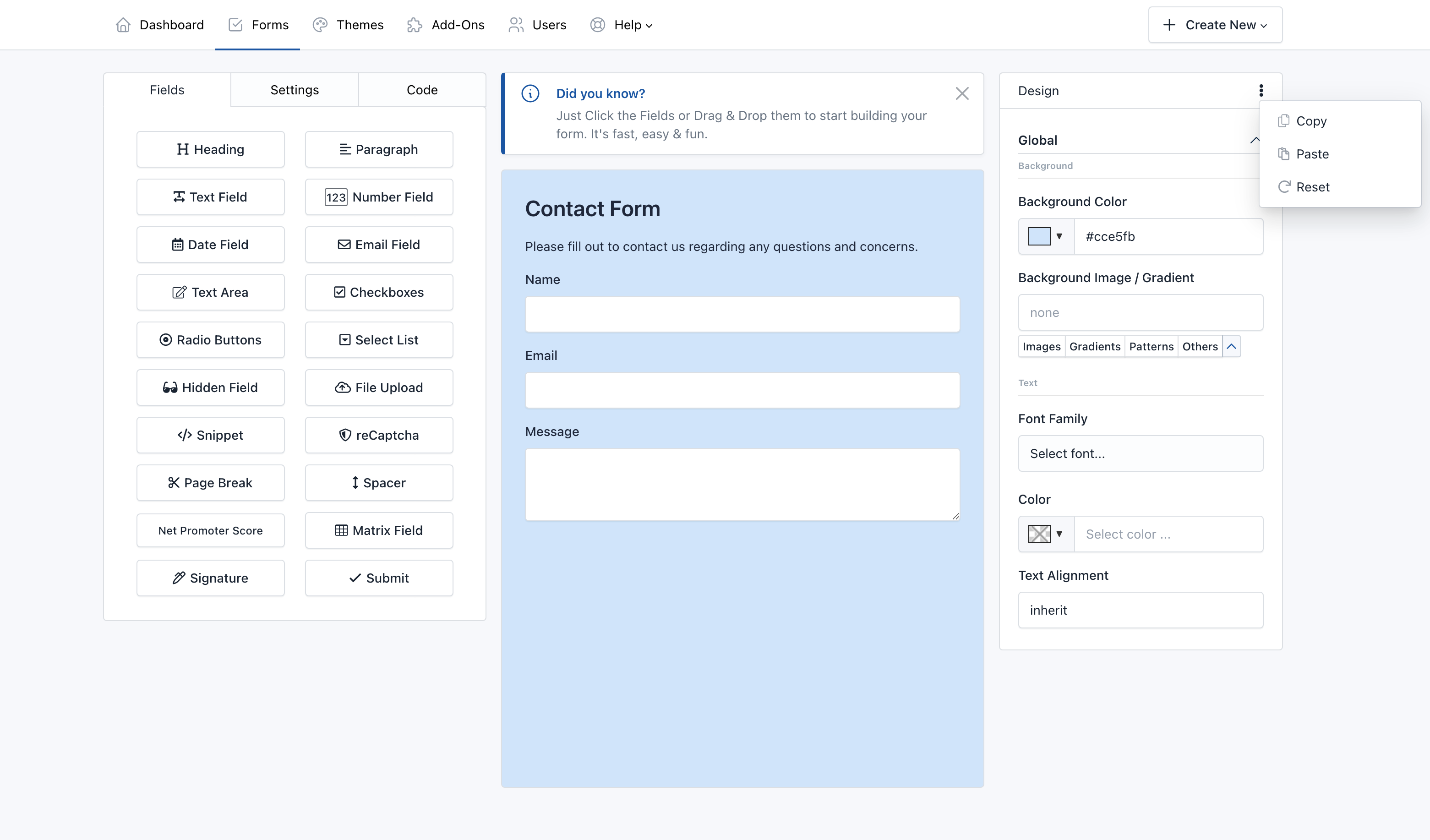1430x840 pixels.
Task: Open the Background Color picker dropdown
Action: click(x=1060, y=237)
